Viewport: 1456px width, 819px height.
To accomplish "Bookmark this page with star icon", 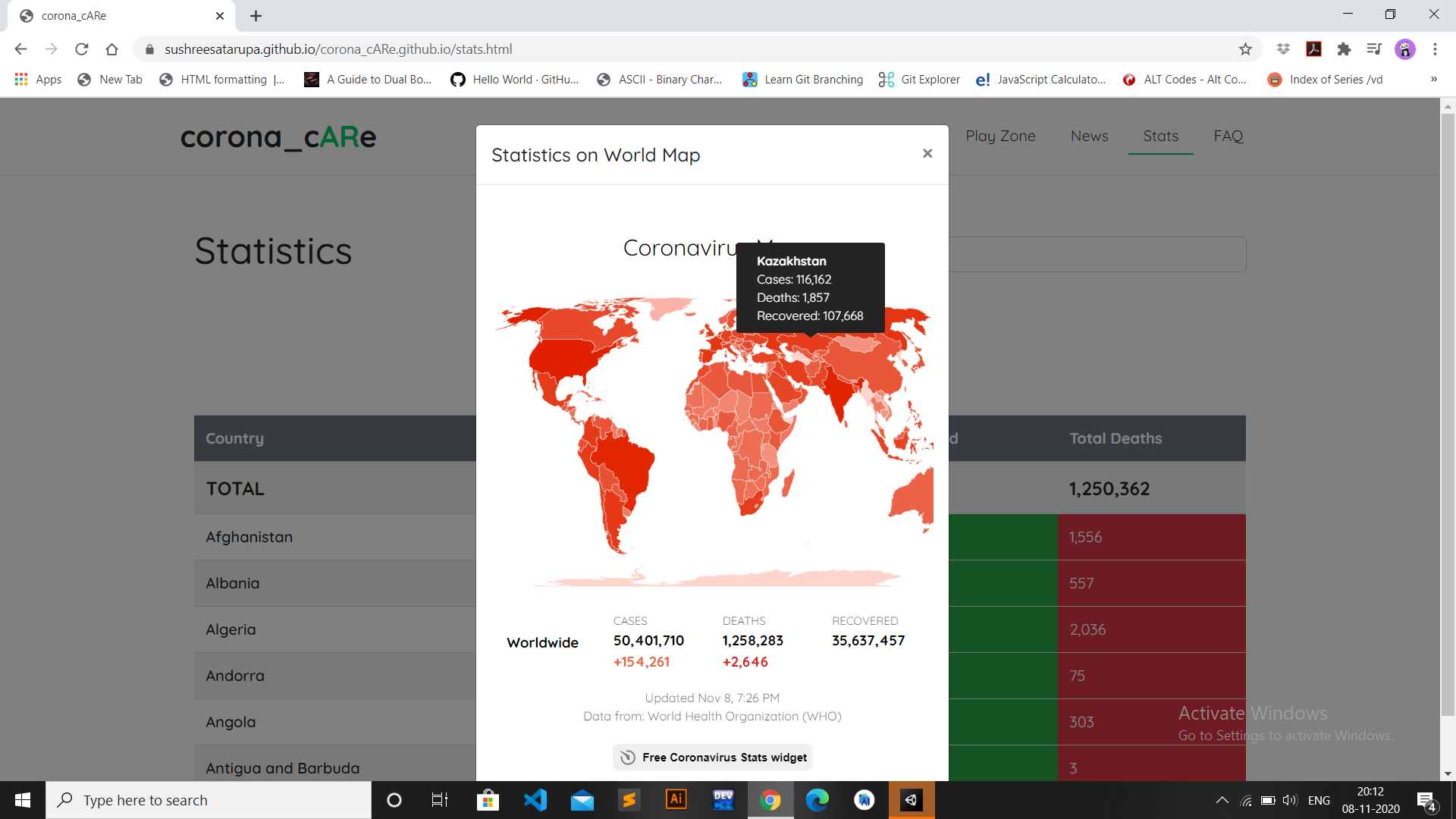I will pos(1245,49).
